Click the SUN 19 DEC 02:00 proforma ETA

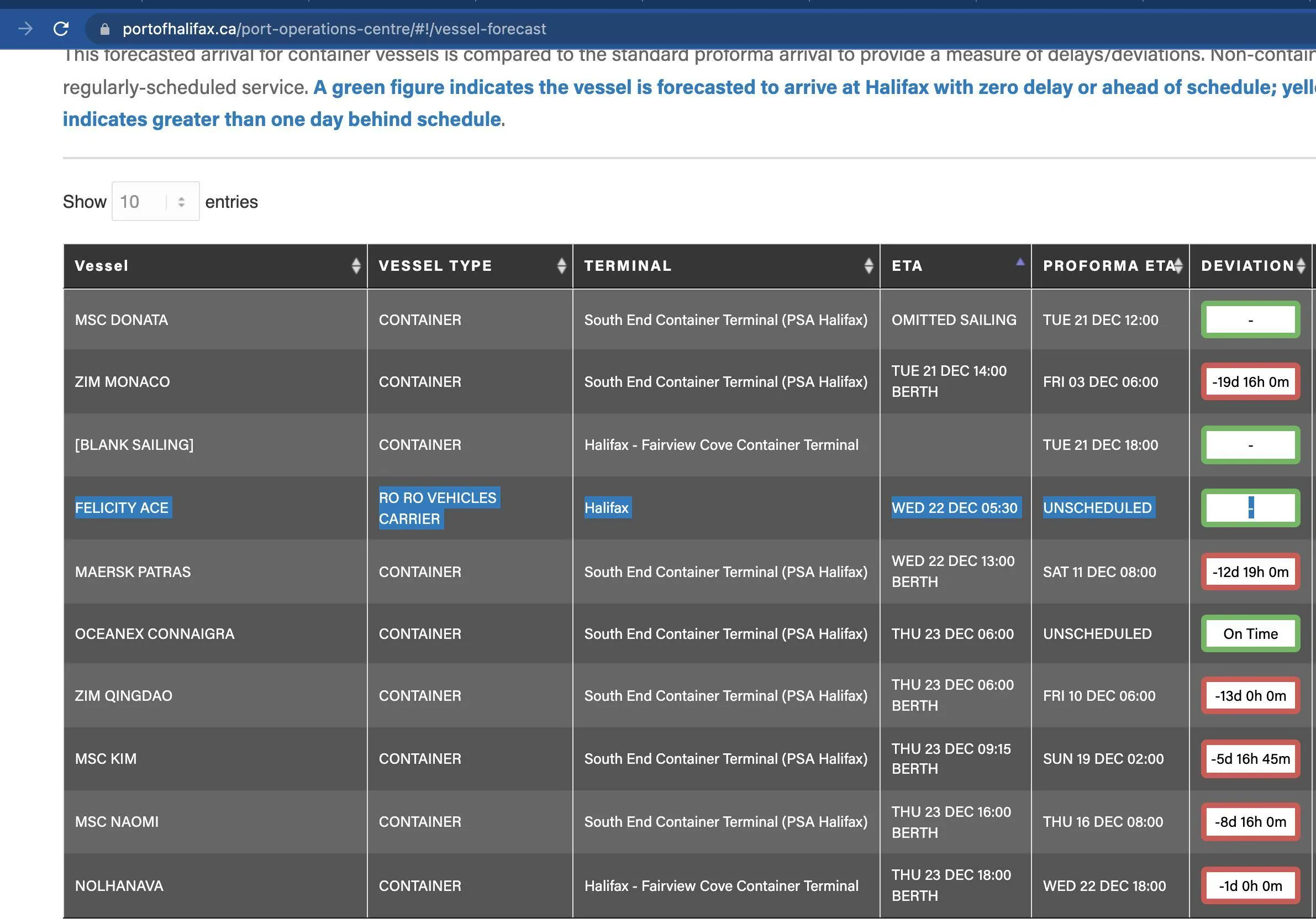tap(1103, 759)
